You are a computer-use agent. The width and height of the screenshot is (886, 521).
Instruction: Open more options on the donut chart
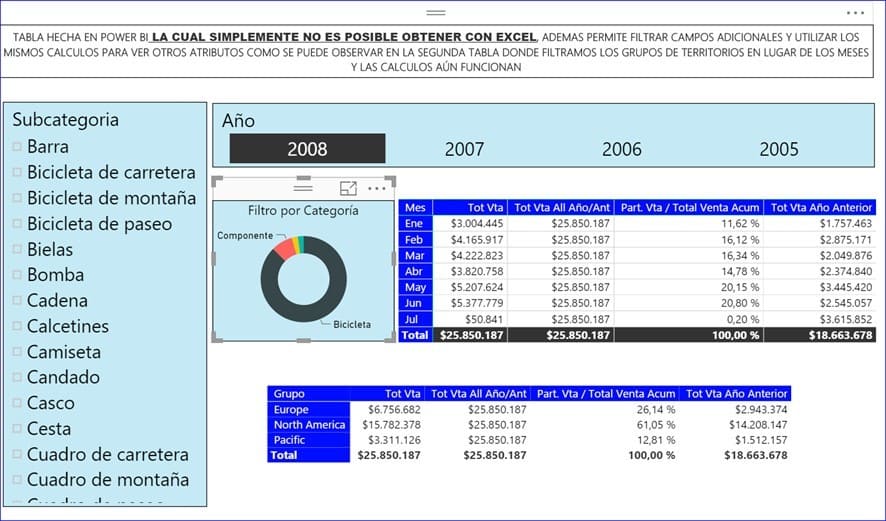pos(376,188)
